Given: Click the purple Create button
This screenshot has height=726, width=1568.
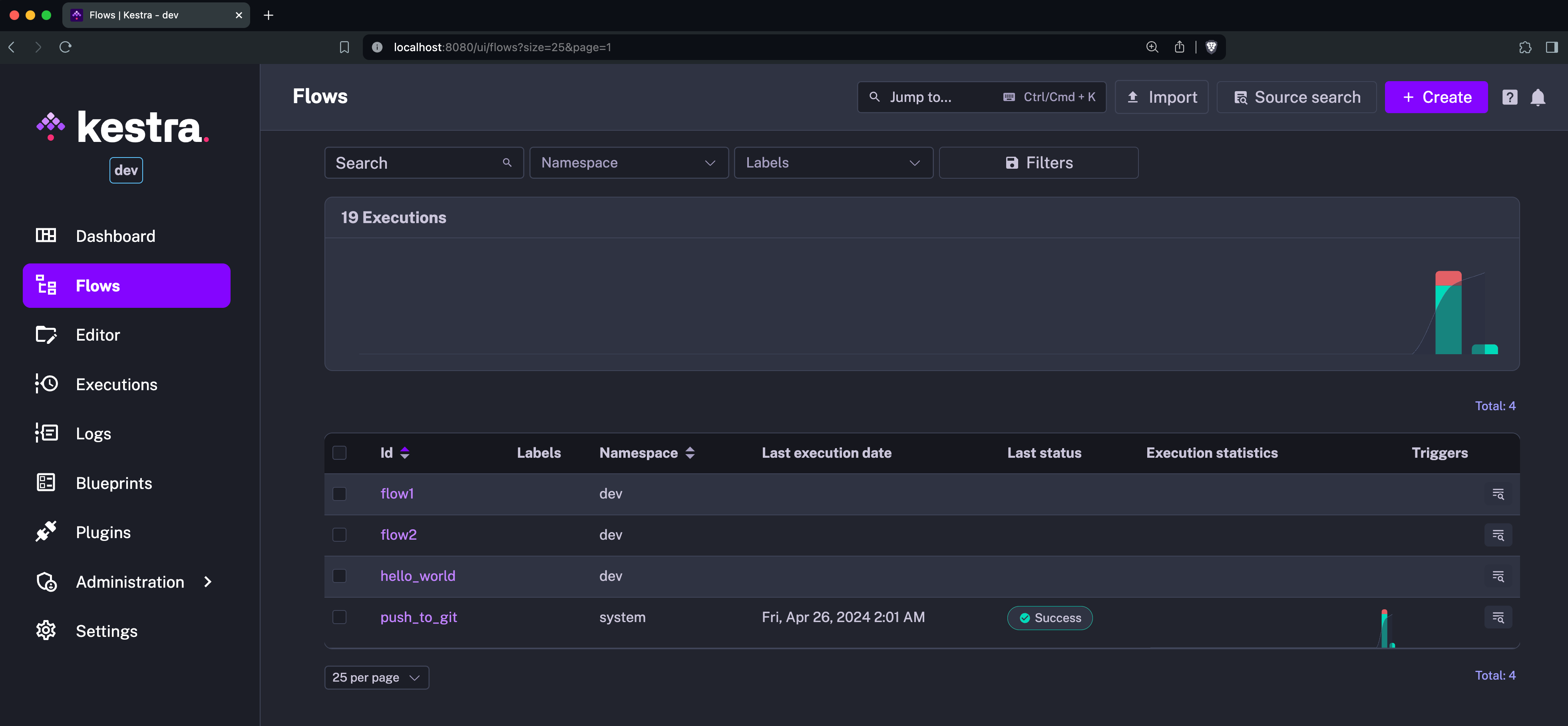Looking at the screenshot, I should pos(1436,98).
